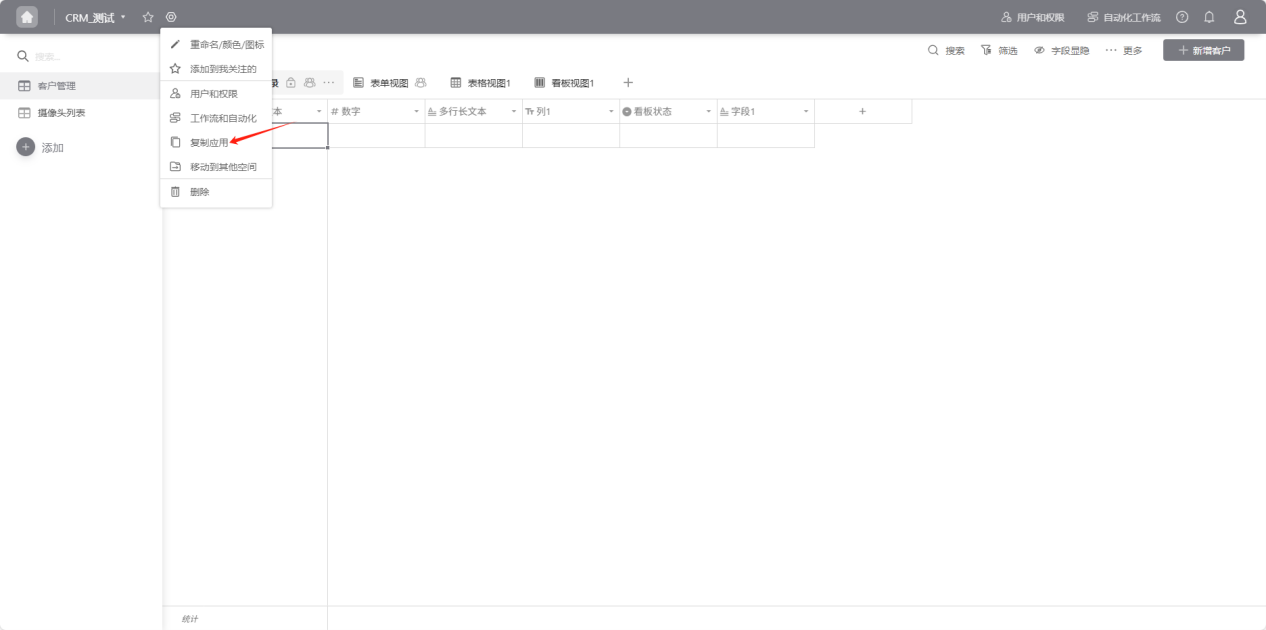Click the home icon in top bar

pyautogui.click(x=27, y=17)
